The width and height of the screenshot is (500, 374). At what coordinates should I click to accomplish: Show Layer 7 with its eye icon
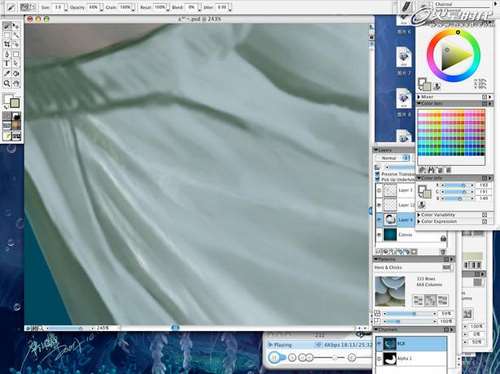click(x=379, y=190)
